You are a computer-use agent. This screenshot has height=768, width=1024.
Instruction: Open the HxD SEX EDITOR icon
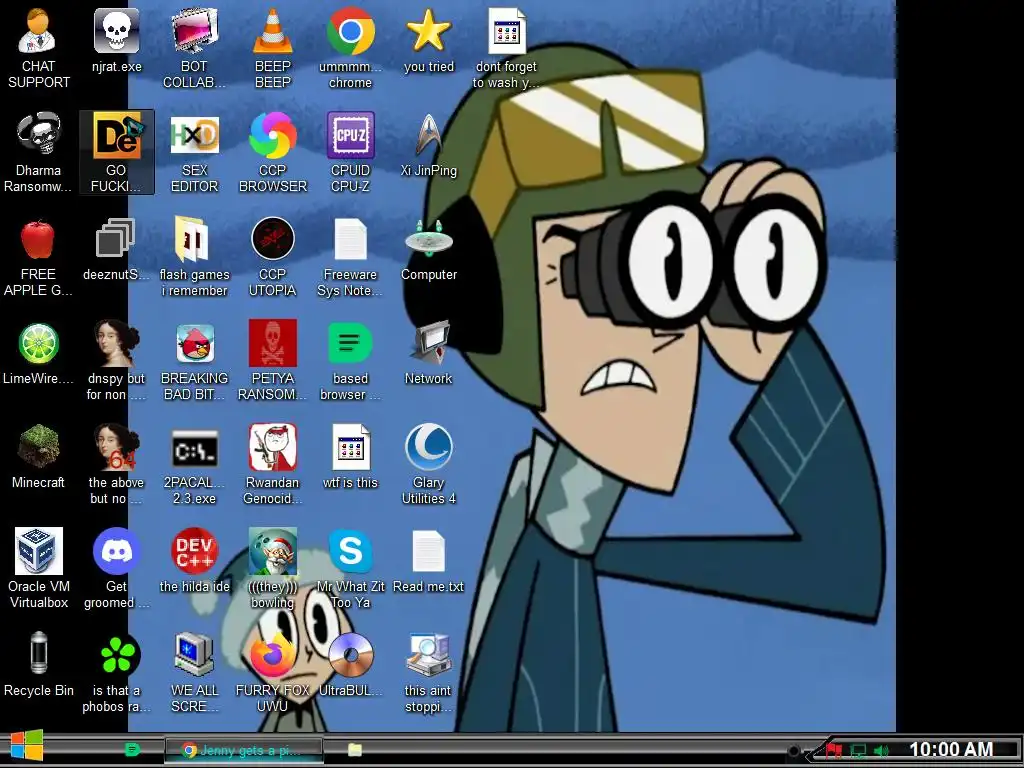pyautogui.click(x=194, y=153)
